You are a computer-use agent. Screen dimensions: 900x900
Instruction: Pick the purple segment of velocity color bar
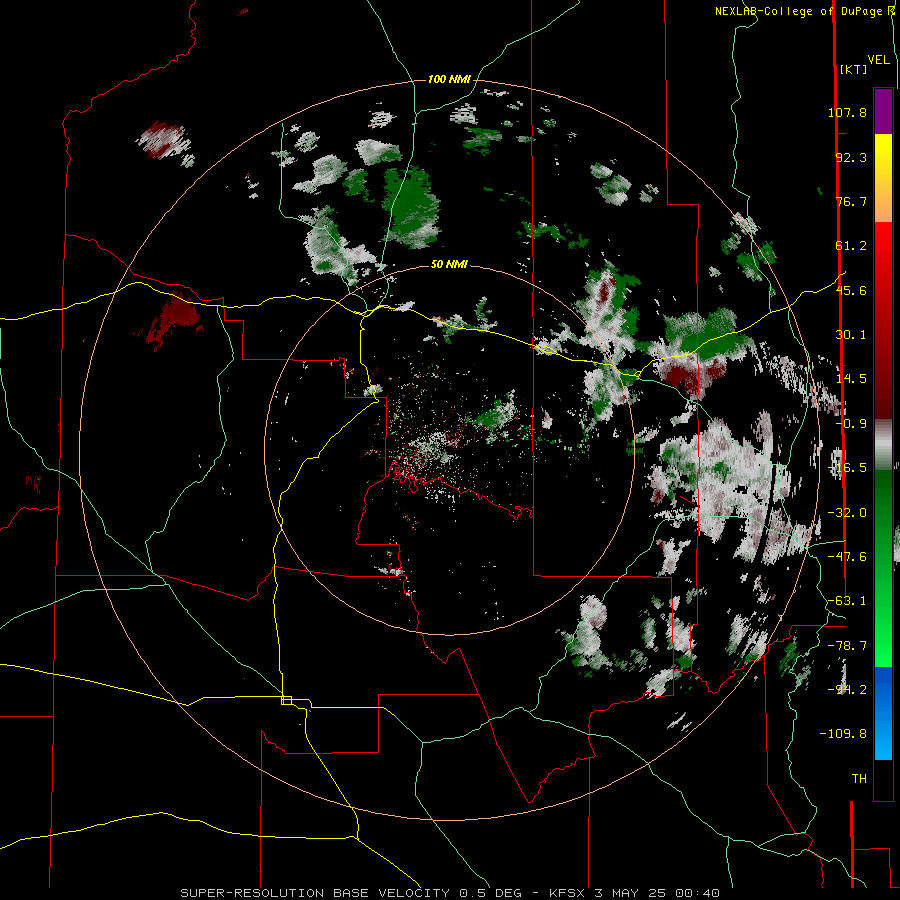(883, 111)
